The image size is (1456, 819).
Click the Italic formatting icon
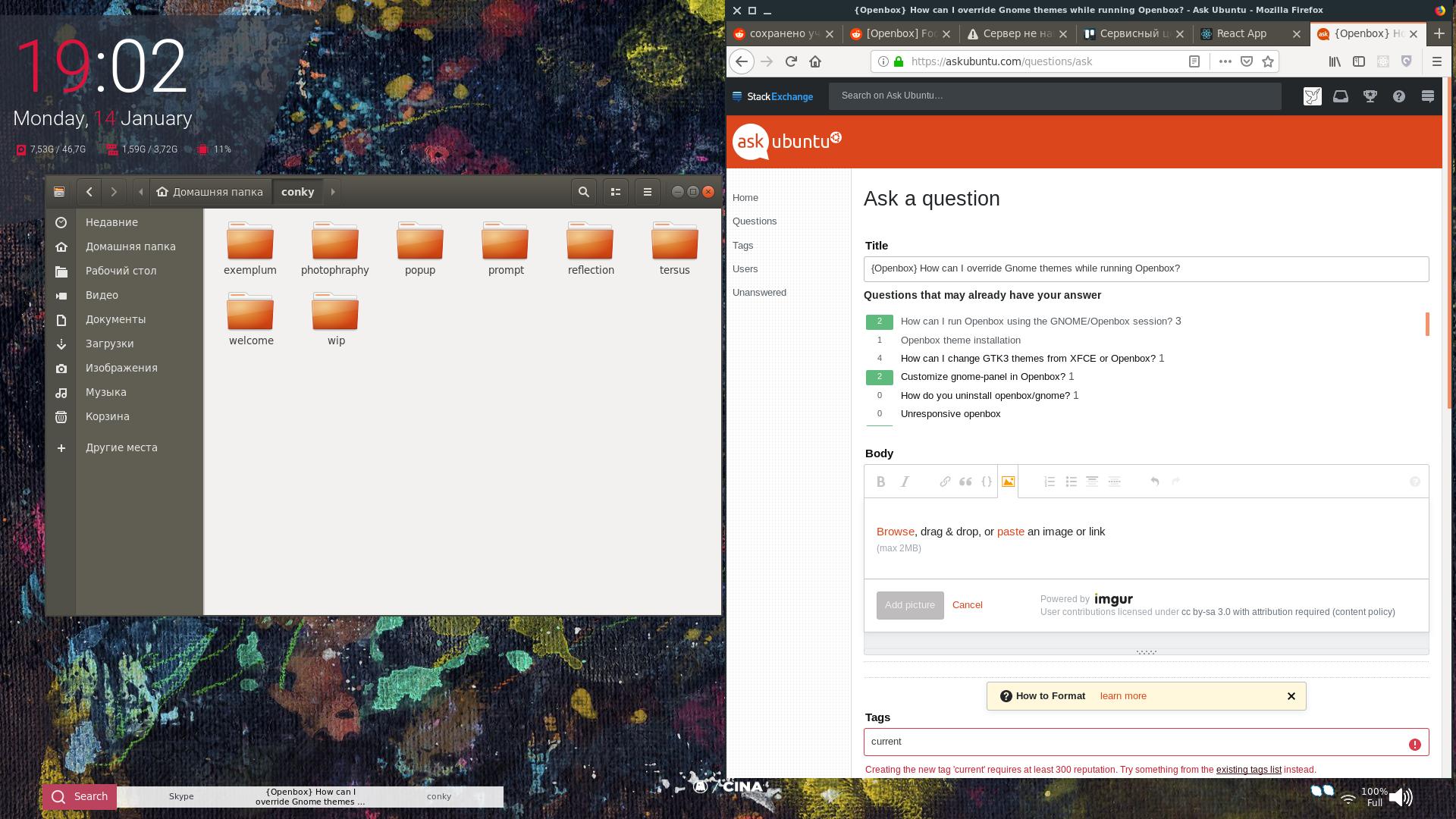click(905, 482)
